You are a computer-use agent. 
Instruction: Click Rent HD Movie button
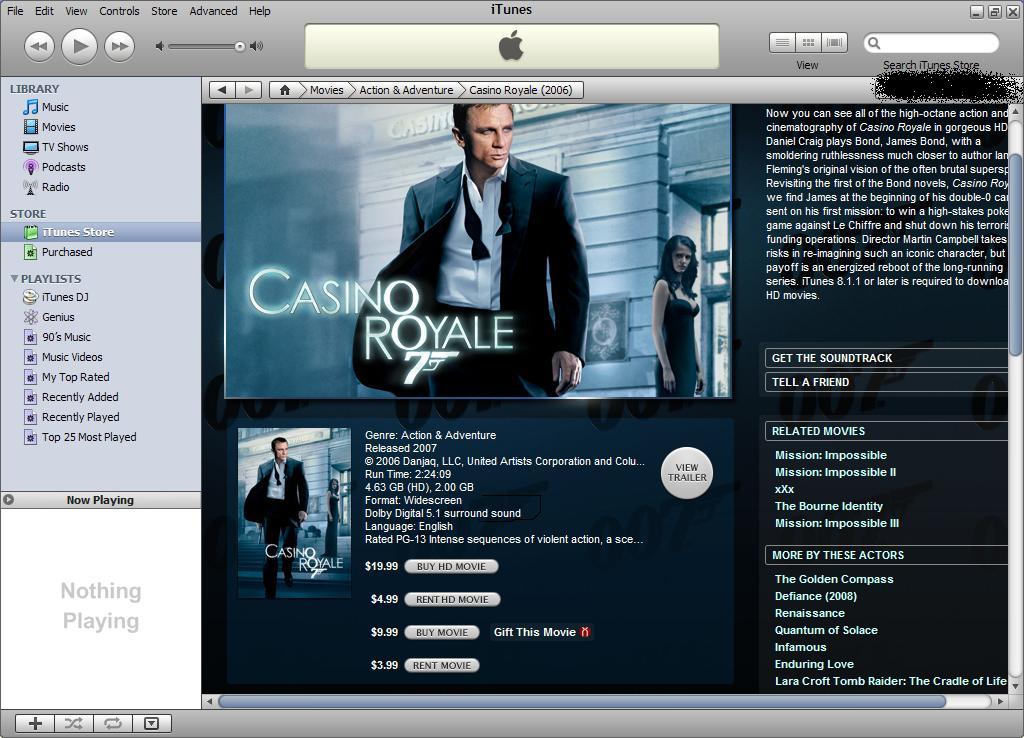click(x=452, y=599)
